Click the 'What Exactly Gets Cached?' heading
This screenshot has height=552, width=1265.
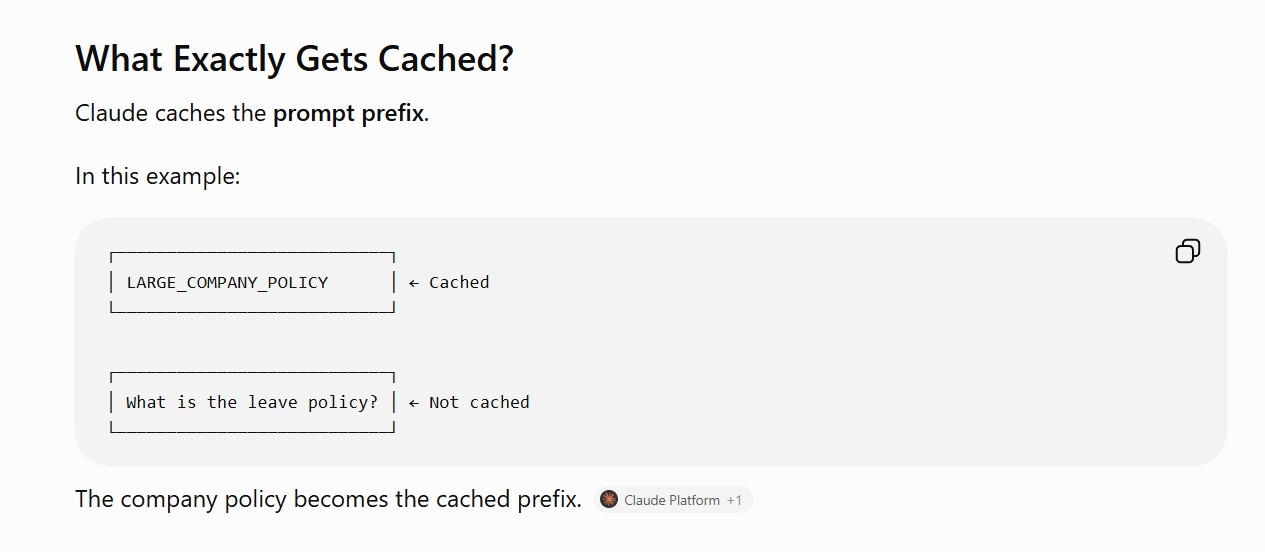pos(294,58)
